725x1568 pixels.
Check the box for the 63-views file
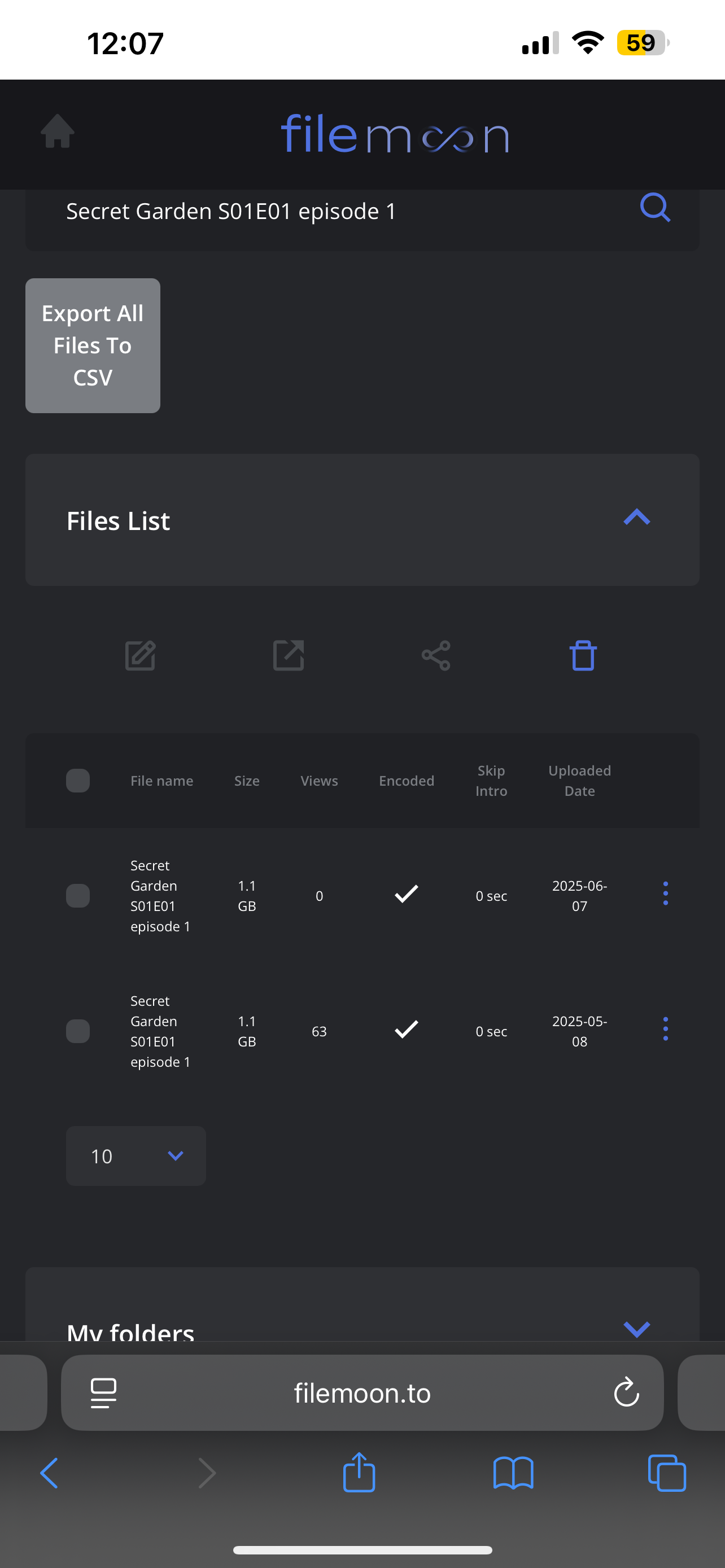point(78,1031)
